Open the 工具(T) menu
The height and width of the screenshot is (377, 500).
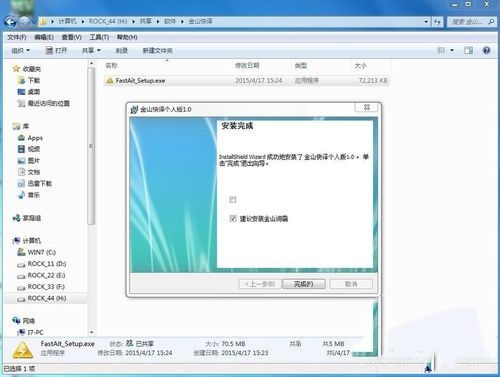point(99,37)
